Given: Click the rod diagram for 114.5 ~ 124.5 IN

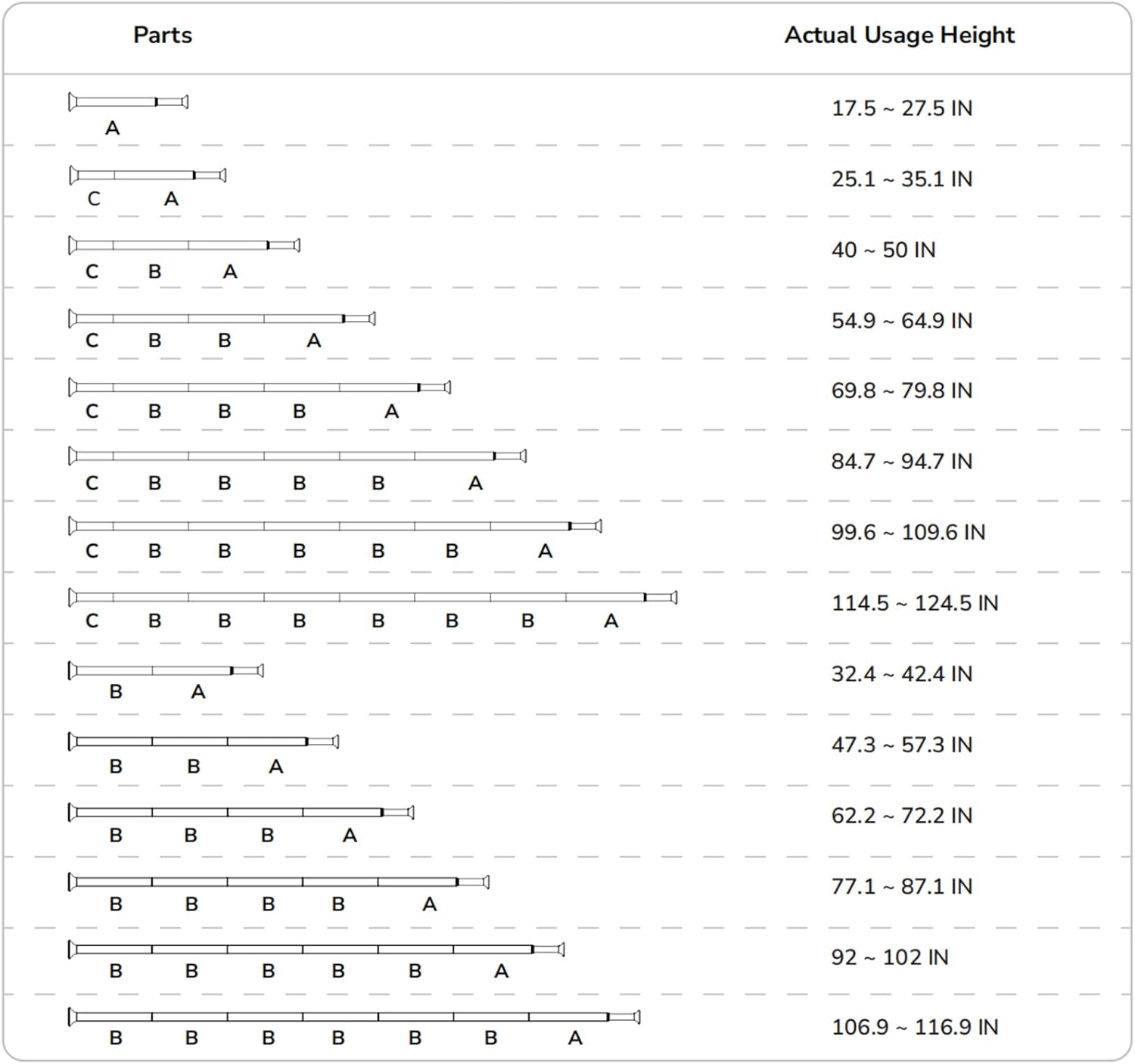Looking at the screenshot, I should (372, 597).
